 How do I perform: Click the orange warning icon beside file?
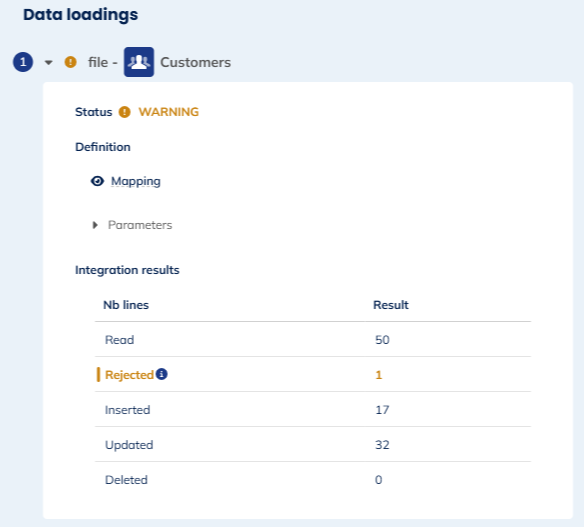point(70,62)
